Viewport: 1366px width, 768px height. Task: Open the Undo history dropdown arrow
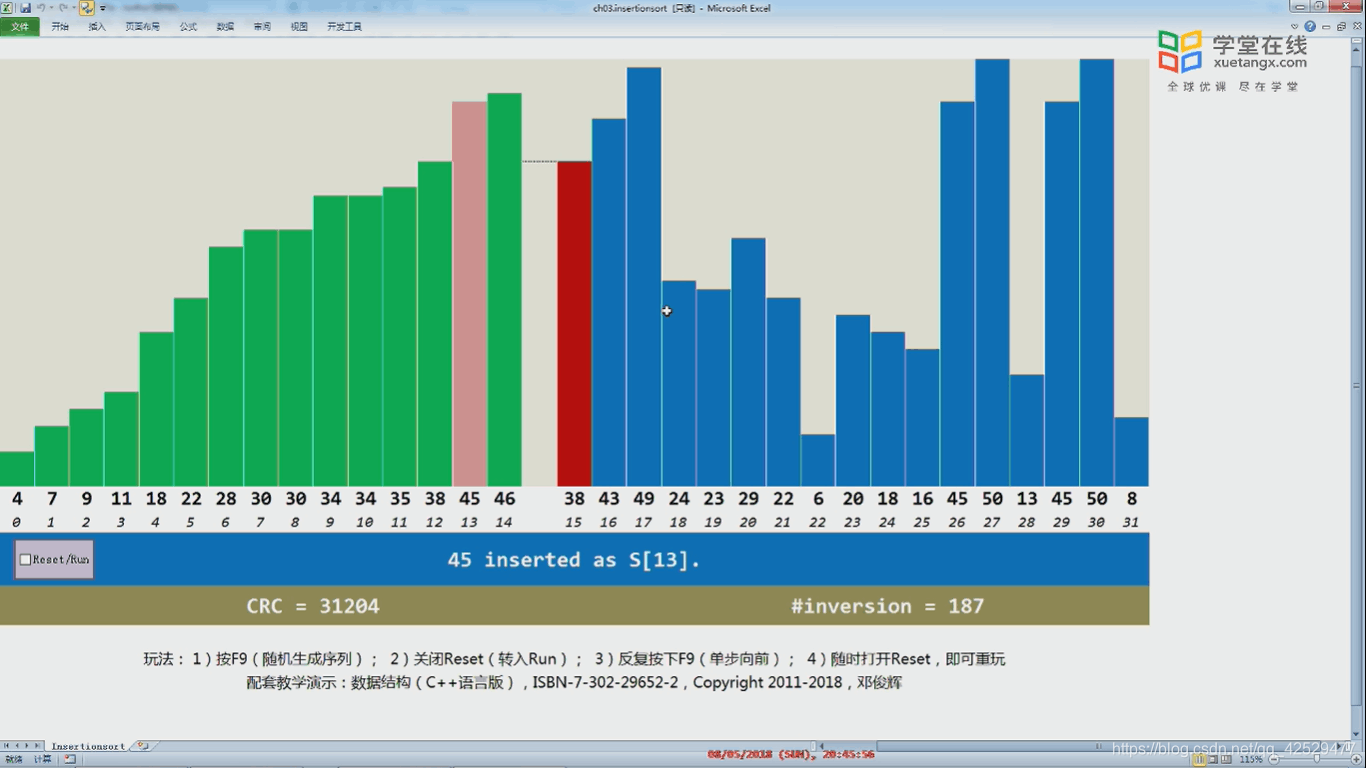coord(51,8)
